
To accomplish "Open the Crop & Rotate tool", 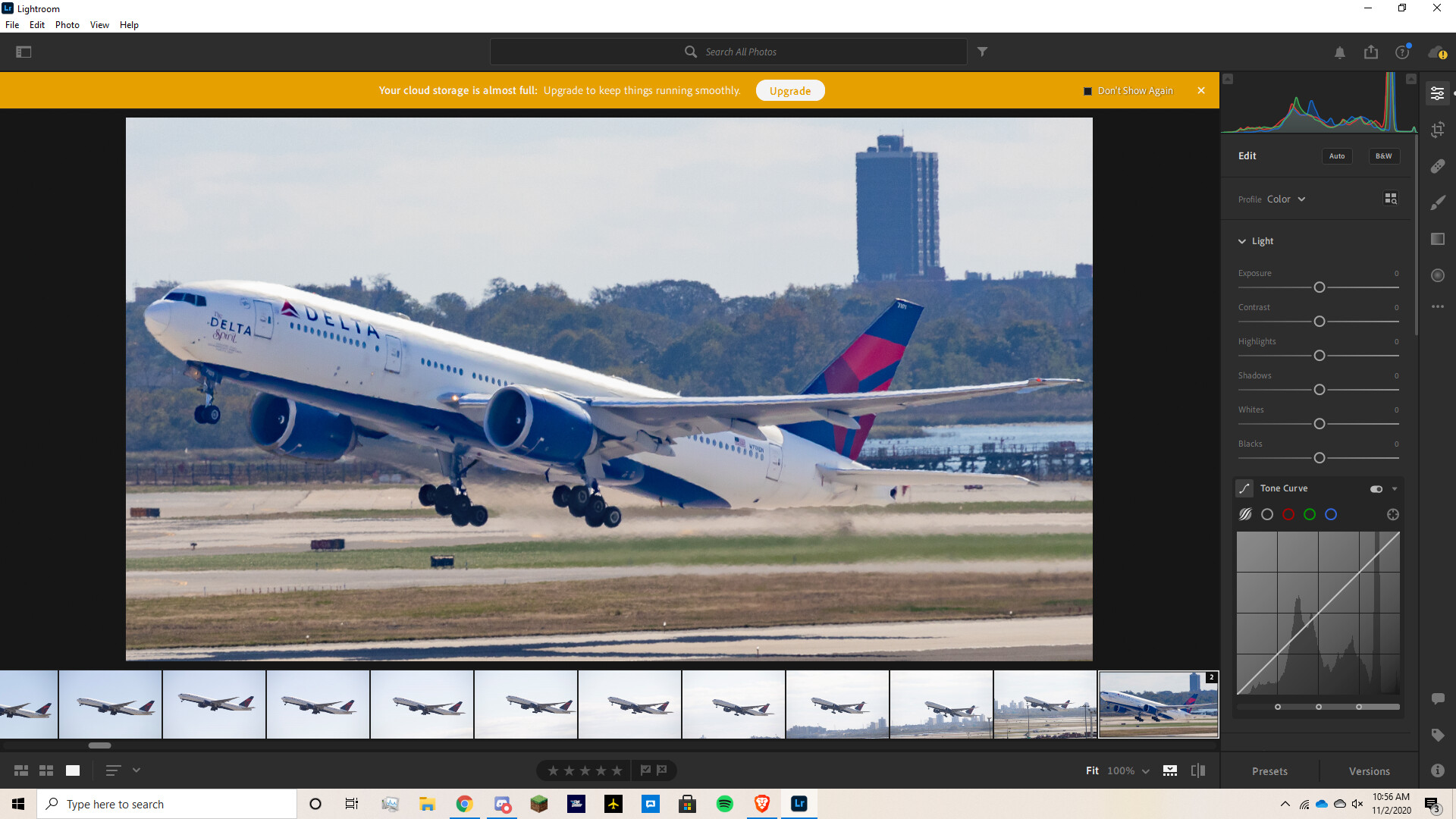I will pos(1437,130).
